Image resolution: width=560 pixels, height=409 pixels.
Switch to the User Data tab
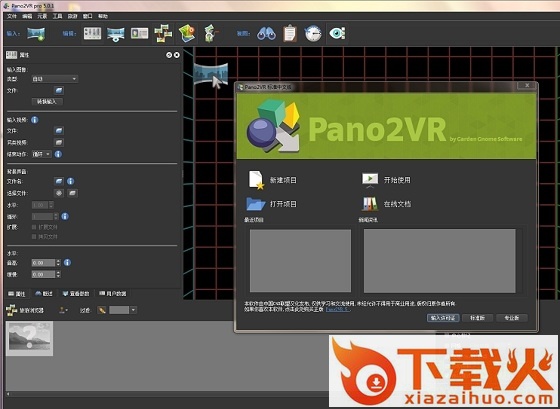click(112, 294)
